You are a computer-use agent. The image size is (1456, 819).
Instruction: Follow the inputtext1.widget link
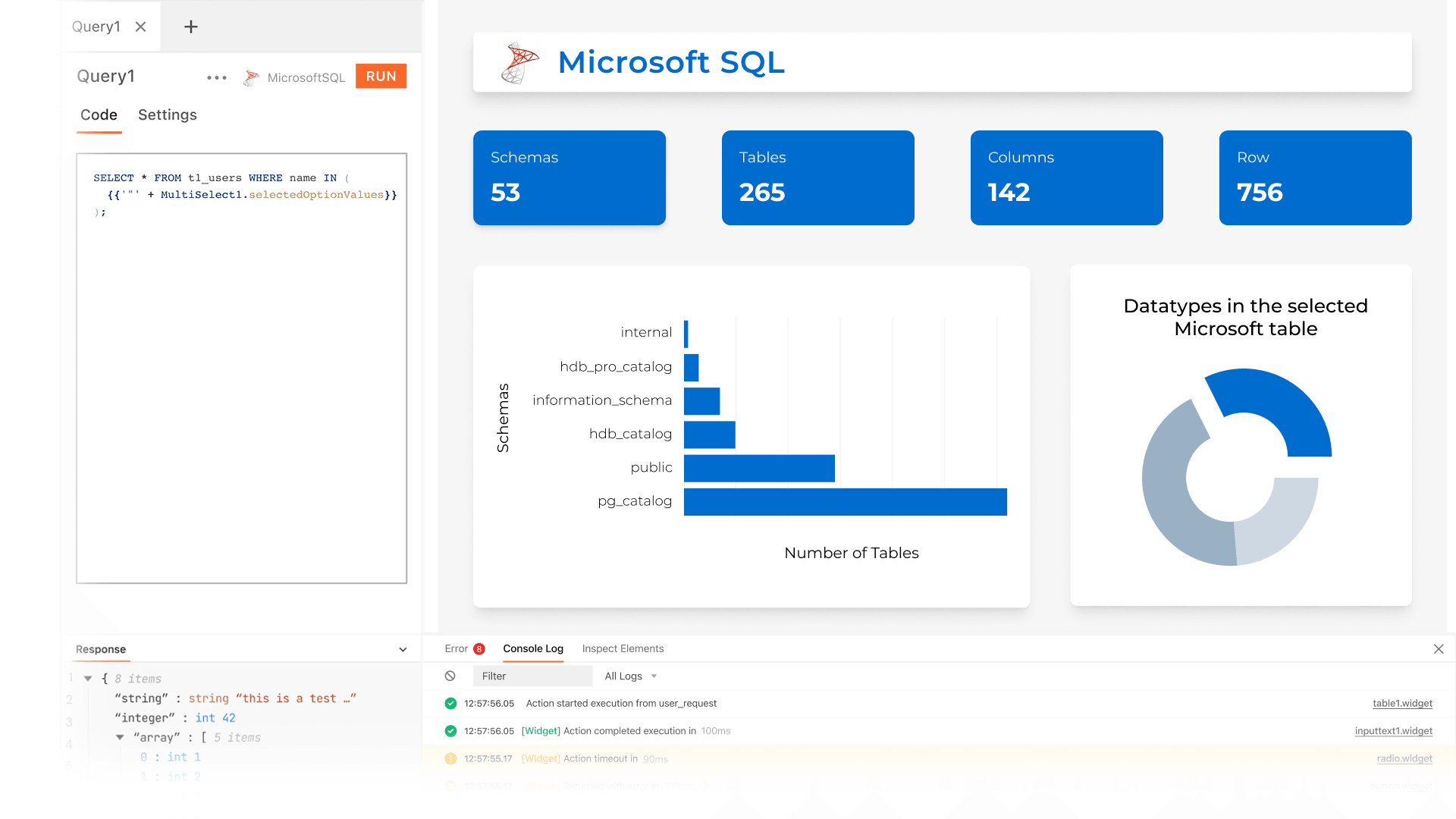(1394, 731)
